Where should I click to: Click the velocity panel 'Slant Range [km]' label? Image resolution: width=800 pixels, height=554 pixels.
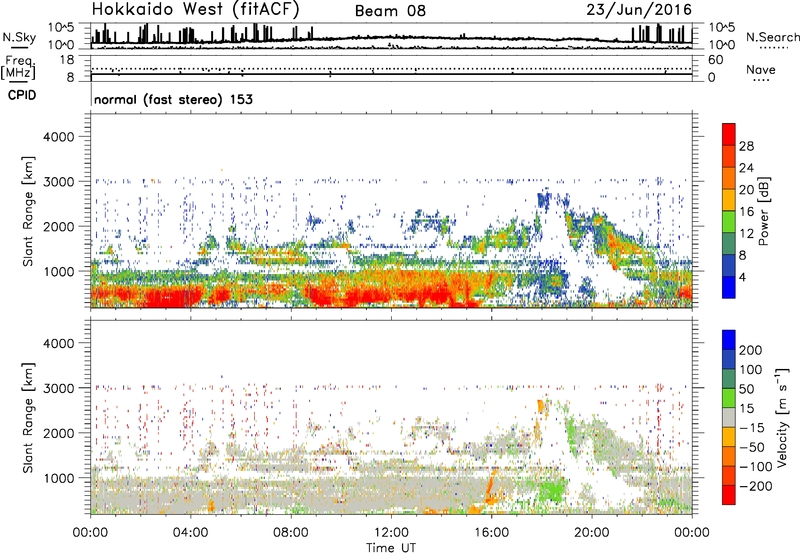coord(28,418)
